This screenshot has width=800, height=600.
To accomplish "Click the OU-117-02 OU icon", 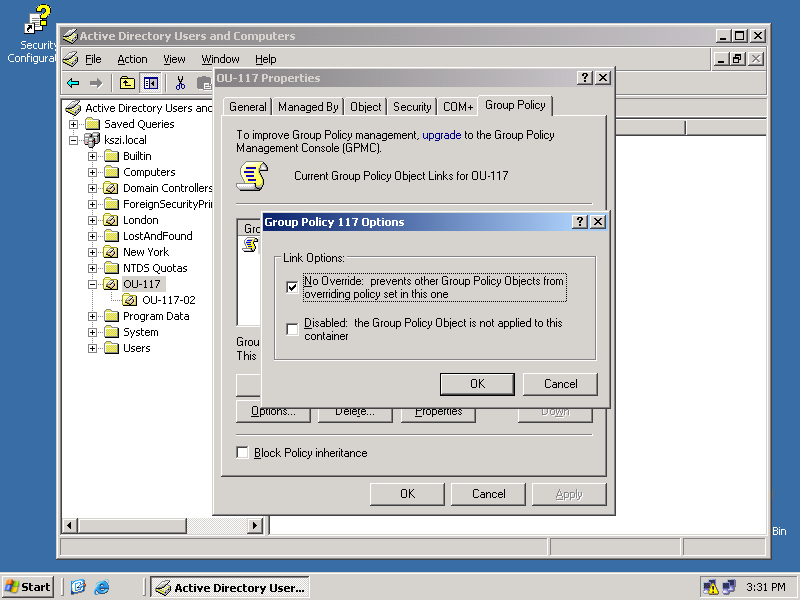I will coord(130,300).
